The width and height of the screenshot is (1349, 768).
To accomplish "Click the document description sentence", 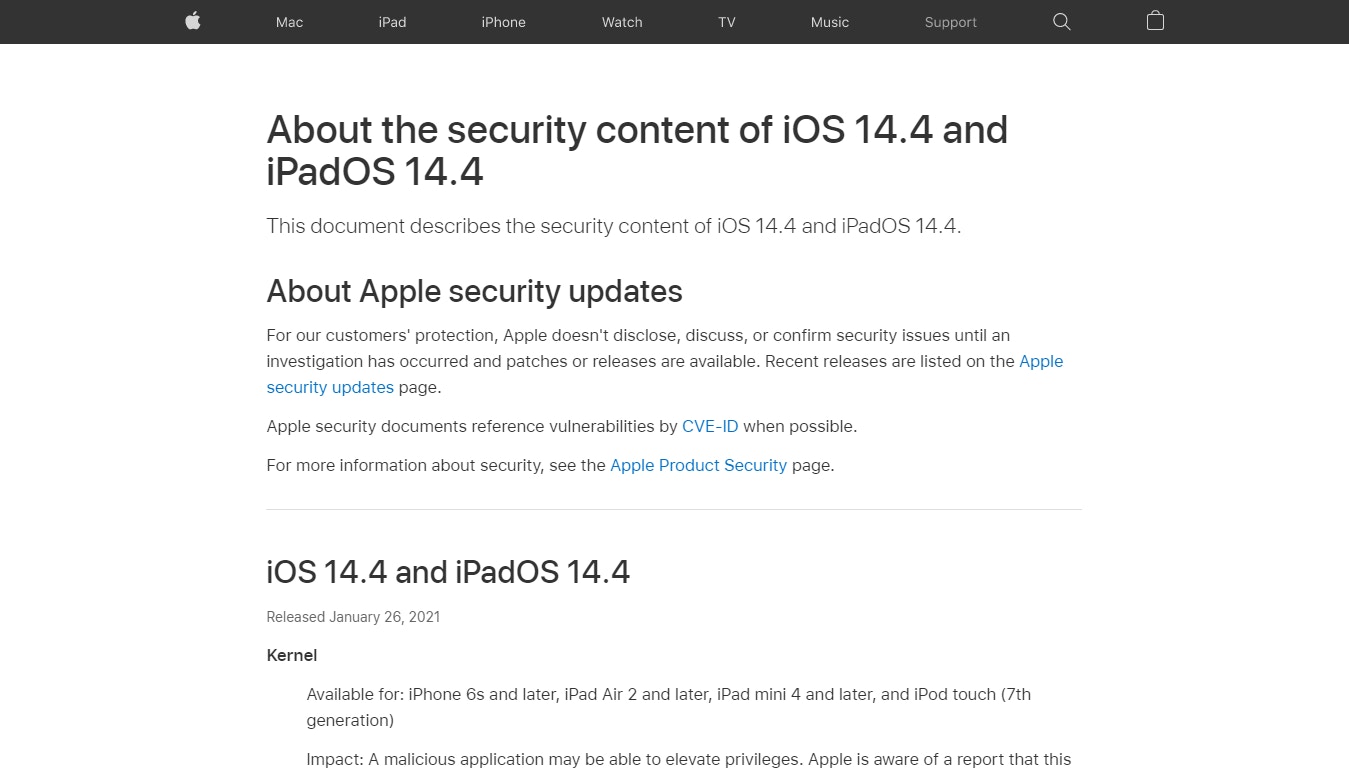I will point(613,226).
